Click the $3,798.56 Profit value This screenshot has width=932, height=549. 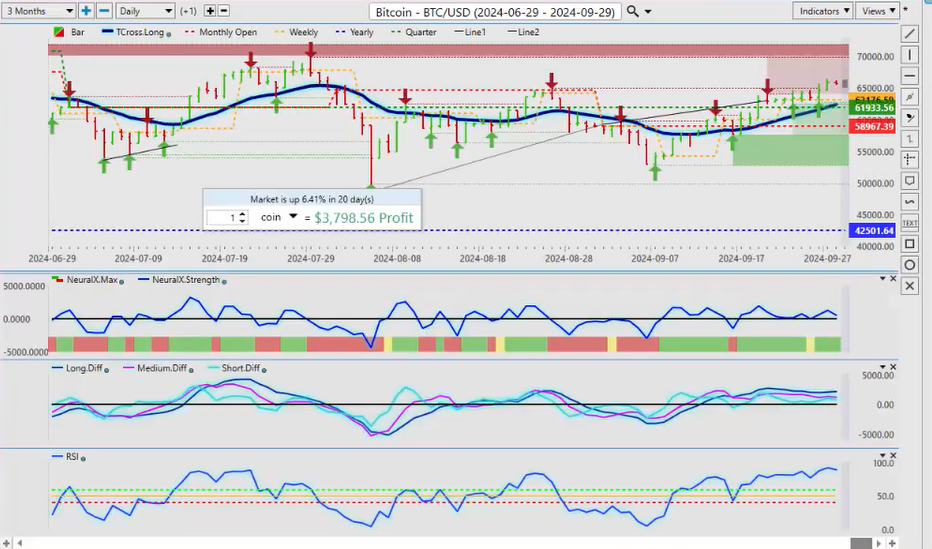[x=364, y=218]
